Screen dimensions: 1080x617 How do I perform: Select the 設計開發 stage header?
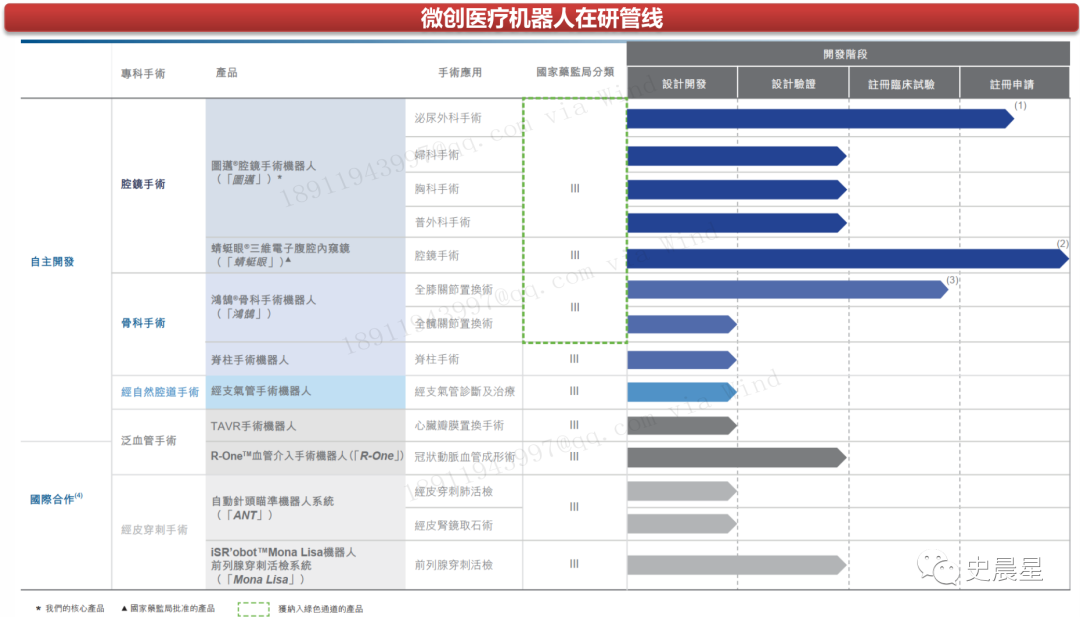682,83
